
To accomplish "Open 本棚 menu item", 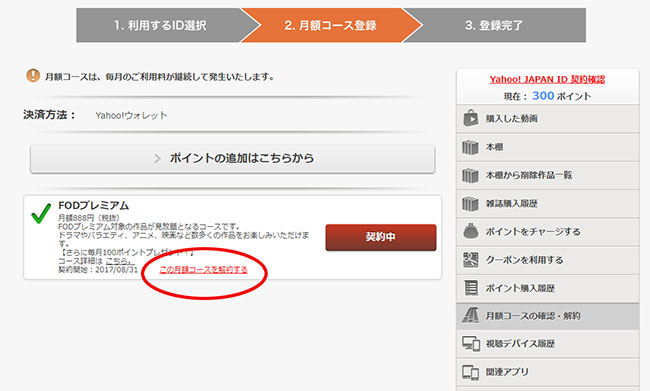I will point(548,147).
